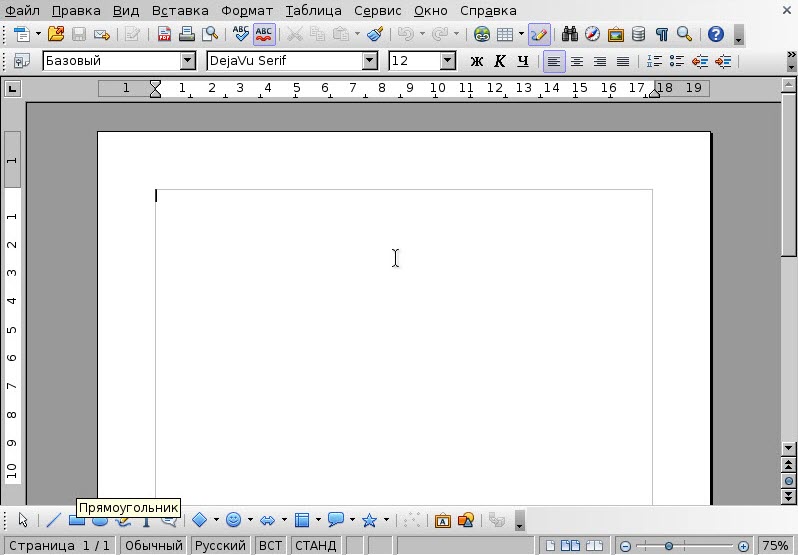Insert picture From File icon

(466, 520)
